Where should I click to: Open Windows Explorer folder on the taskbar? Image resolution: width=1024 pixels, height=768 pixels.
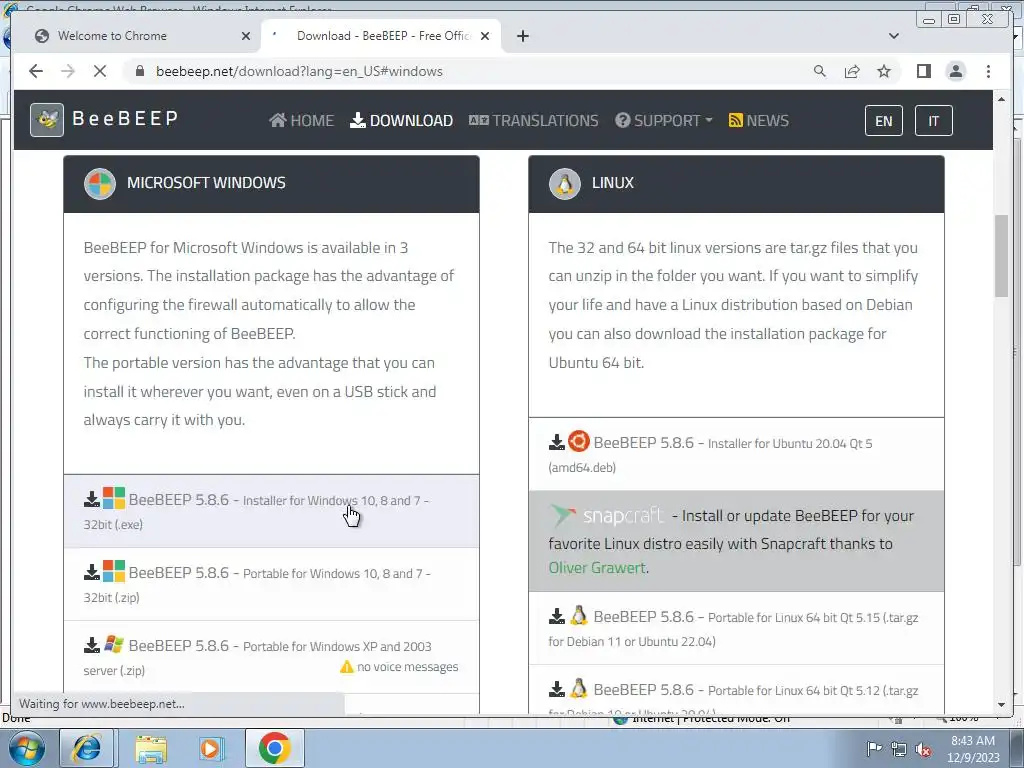click(x=152, y=749)
